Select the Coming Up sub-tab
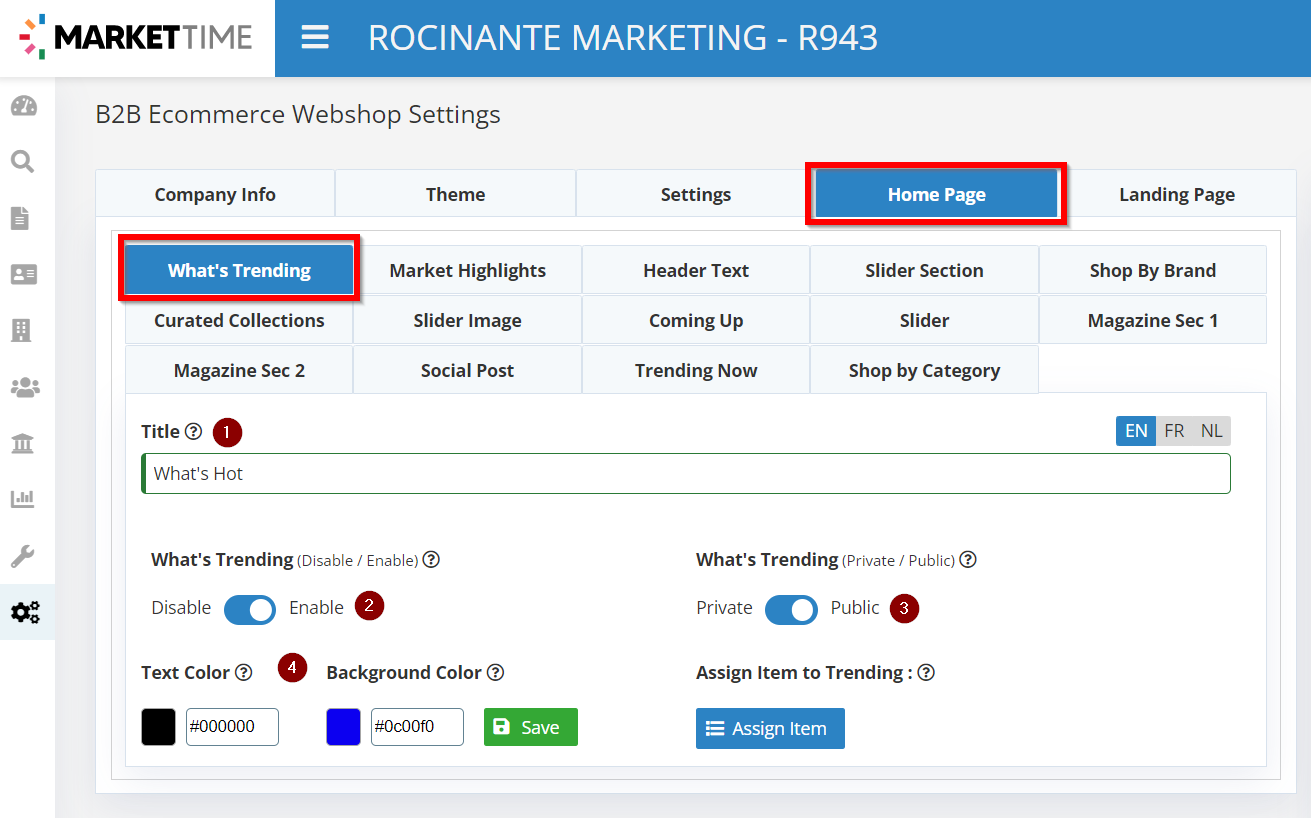The width and height of the screenshot is (1311, 818). click(x=696, y=320)
